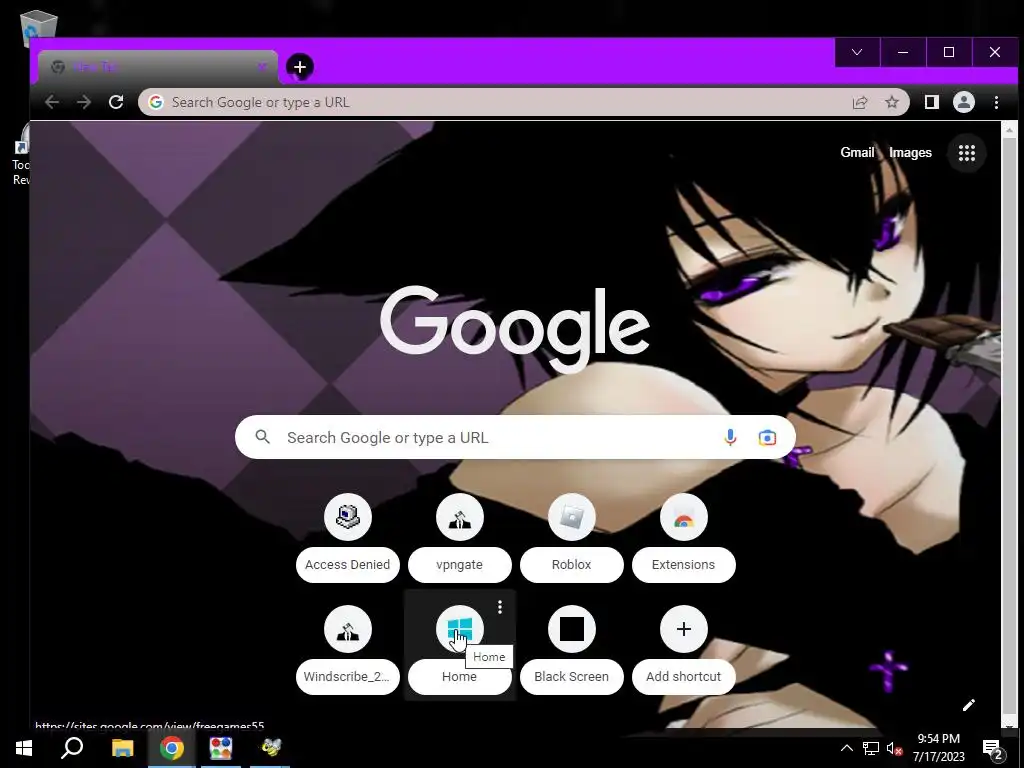Open Gmail link
Screen dimensions: 1024x768
pyautogui.click(x=857, y=152)
